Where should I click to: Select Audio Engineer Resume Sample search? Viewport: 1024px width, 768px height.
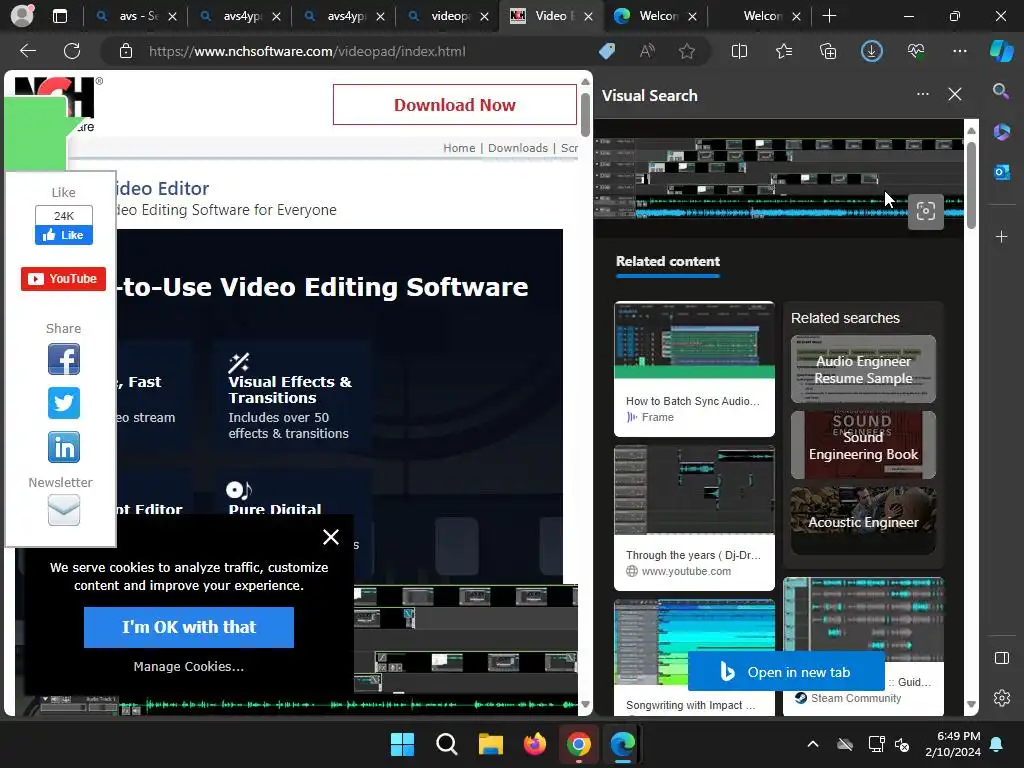pyautogui.click(x=863, y=369)
